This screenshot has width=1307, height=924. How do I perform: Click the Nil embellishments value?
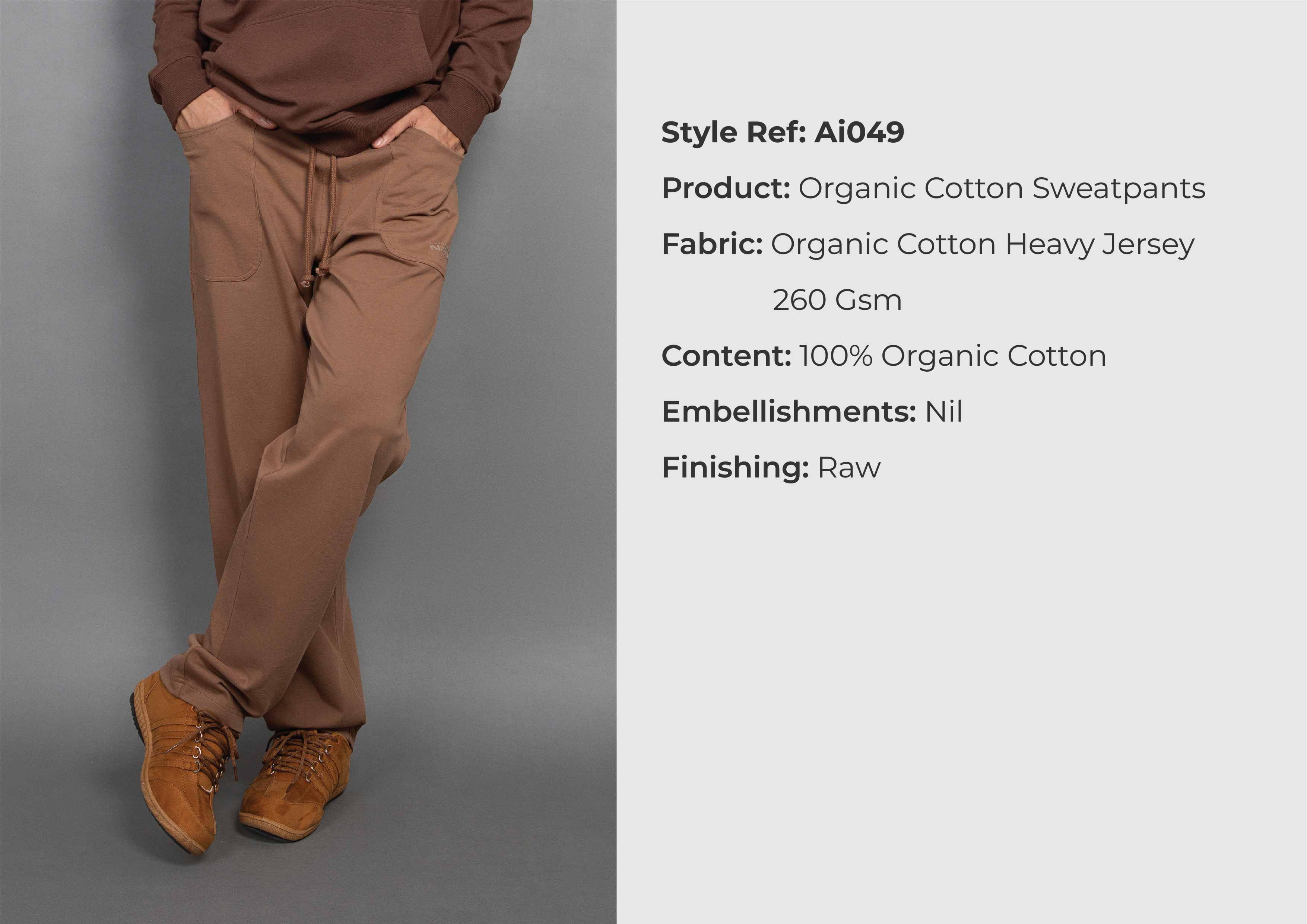[x=943, y=412]
